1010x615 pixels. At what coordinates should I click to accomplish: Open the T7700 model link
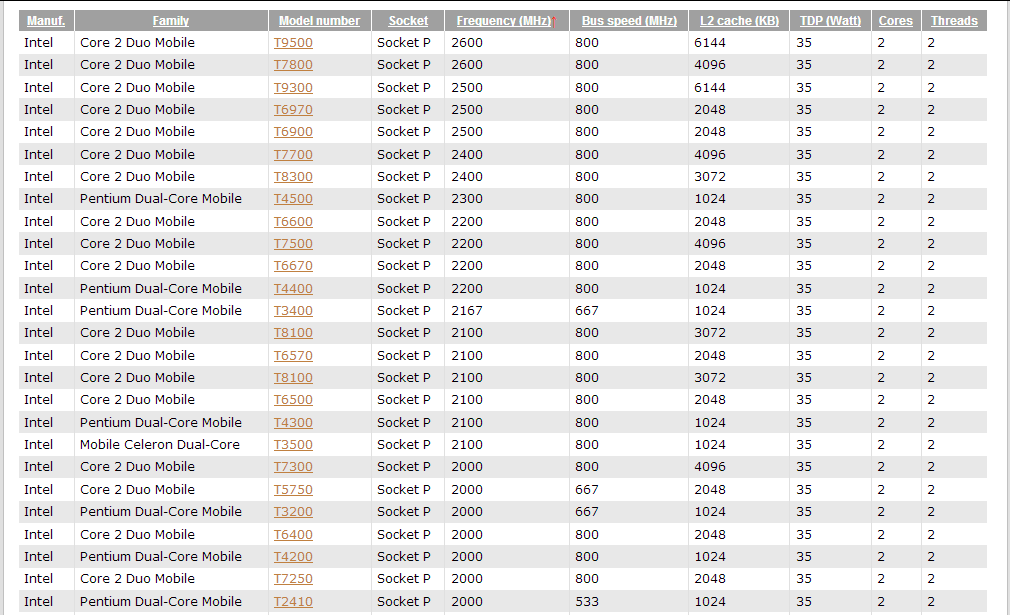pyautogui.click(x=293, y=155)
